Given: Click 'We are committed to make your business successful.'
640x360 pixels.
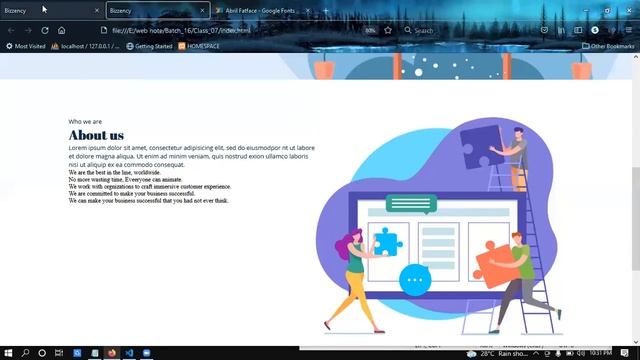Looking at the screenshot, I should click(x=132, y=193).
